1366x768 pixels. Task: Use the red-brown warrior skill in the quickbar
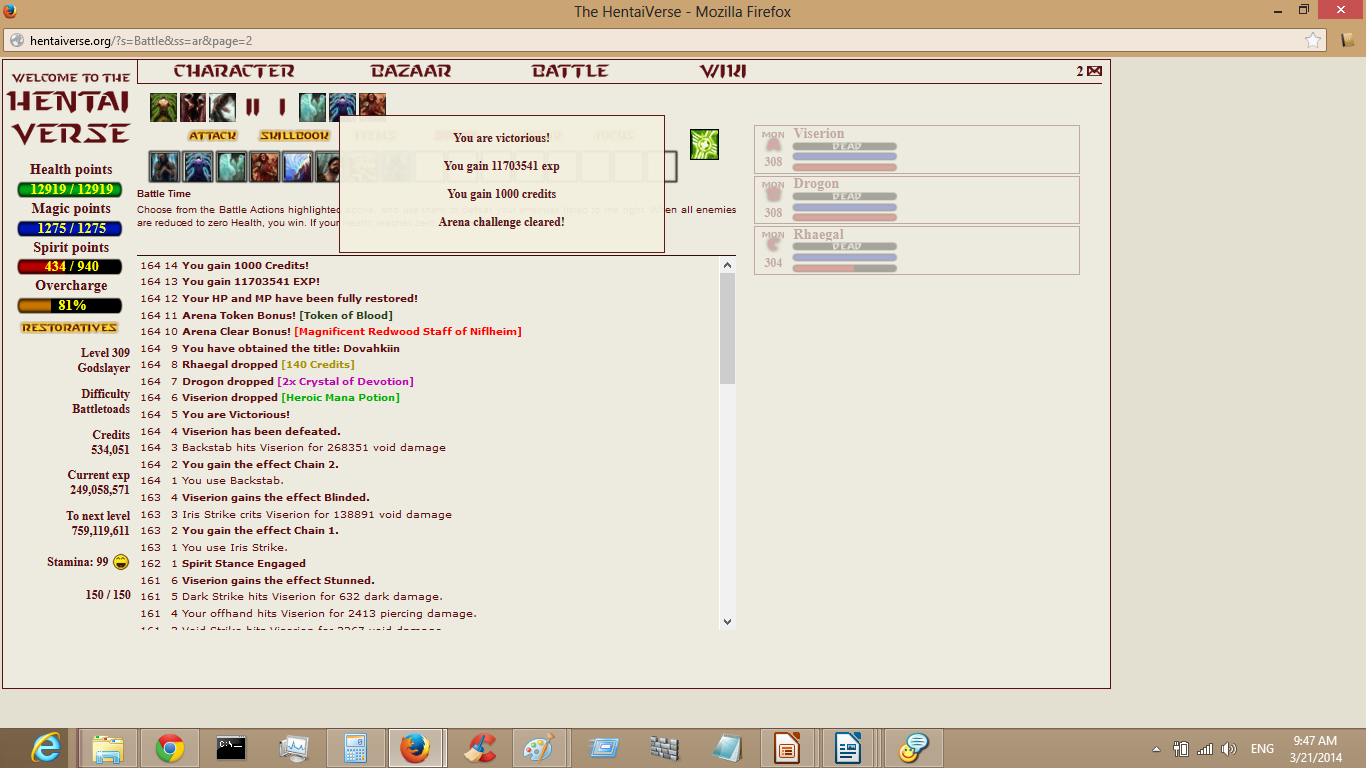click(264, 167)
